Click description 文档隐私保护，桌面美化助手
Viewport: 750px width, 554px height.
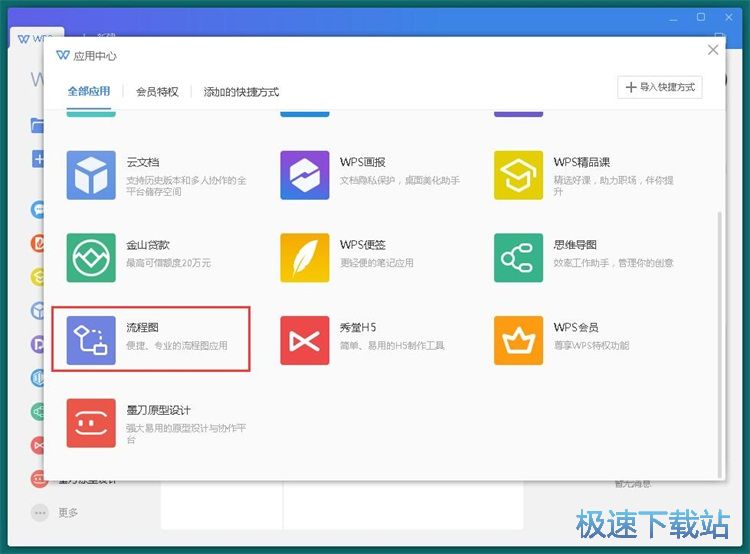(x=400, y=180)
